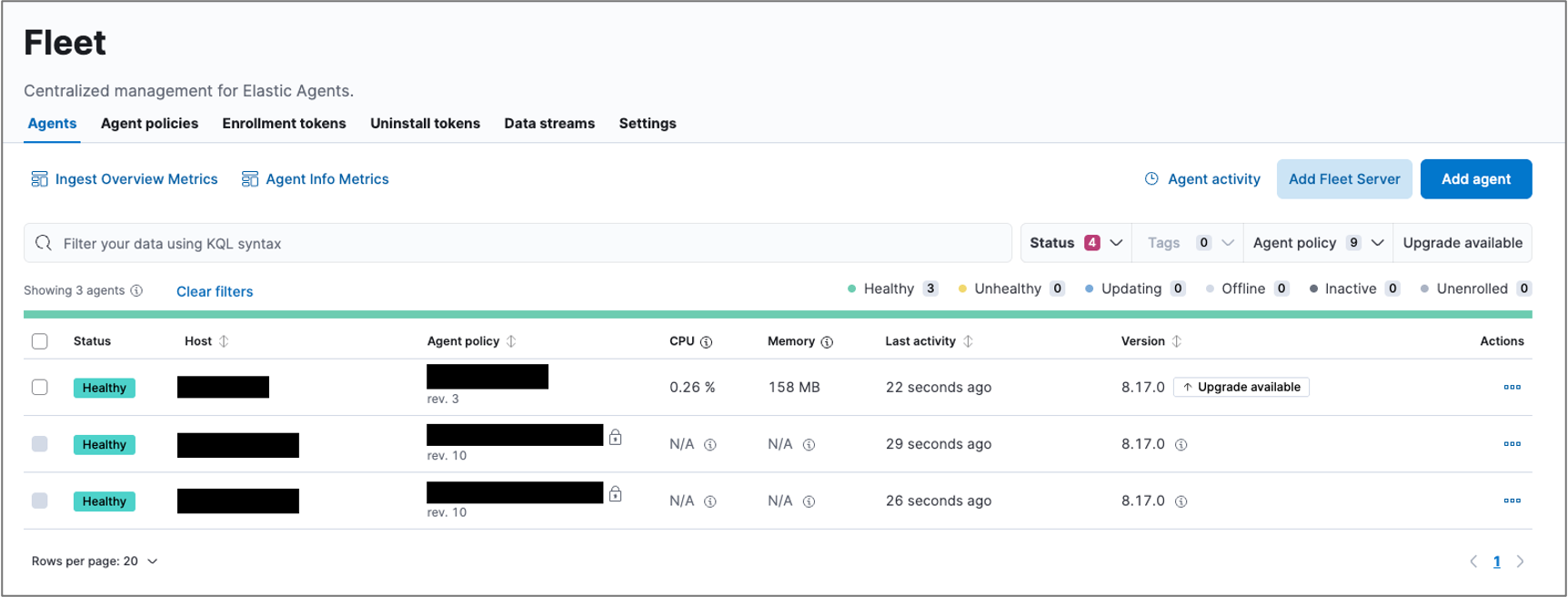Click CPU N/A info icon in 26 seconds row
This screenshot has height=597, width=1568.
pos(710,501)
